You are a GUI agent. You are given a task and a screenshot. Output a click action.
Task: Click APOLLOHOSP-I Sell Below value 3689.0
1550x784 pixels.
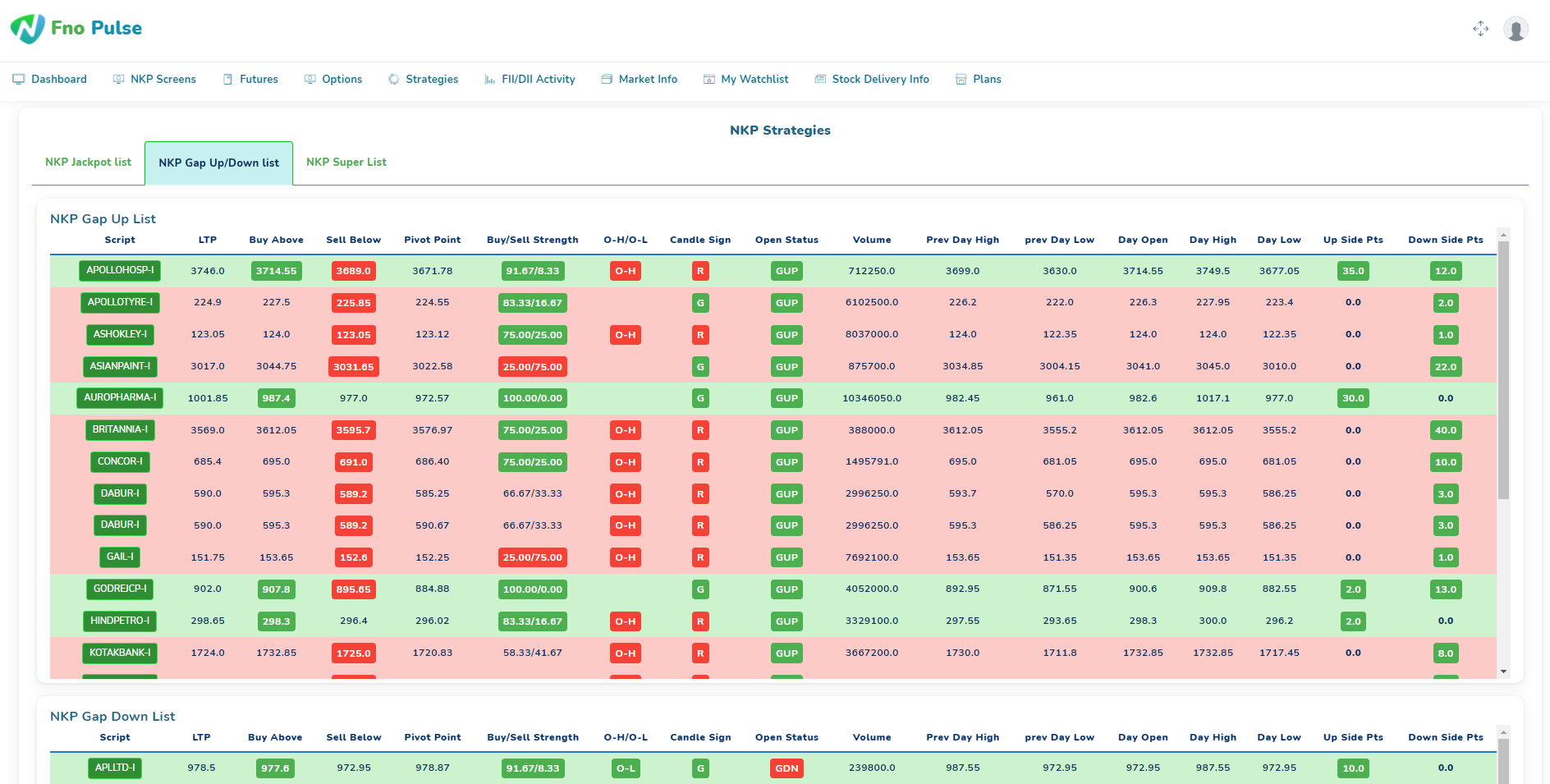(354, 271)
